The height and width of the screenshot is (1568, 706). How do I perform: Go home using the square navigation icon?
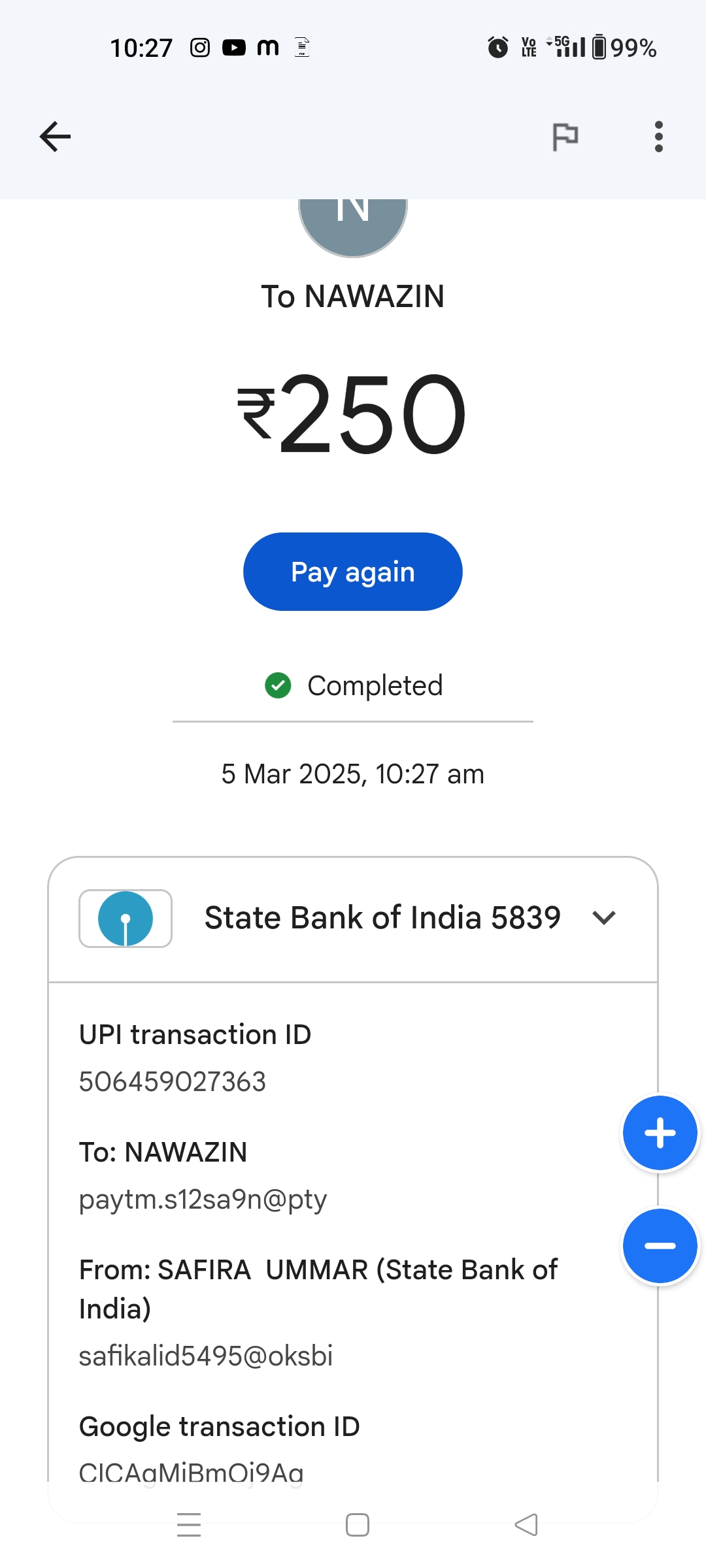click(357, 1525)
